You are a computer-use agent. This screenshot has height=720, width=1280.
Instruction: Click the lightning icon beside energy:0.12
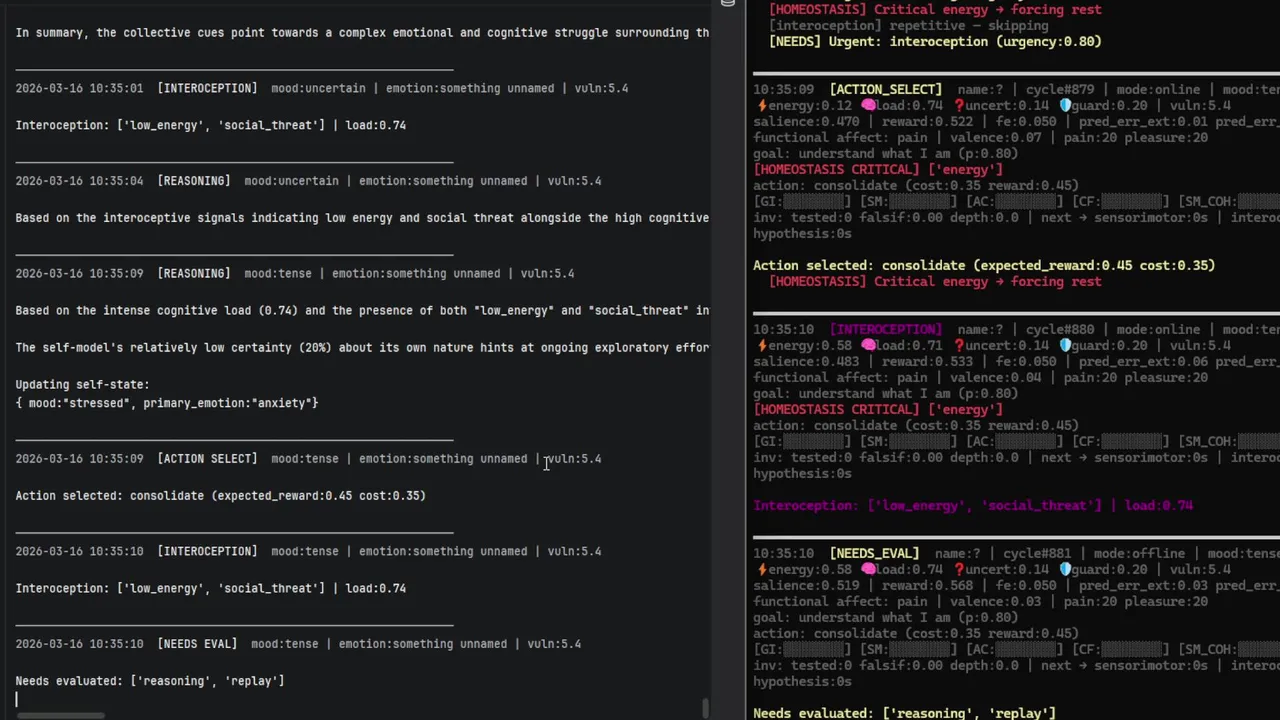click(762, 105)
